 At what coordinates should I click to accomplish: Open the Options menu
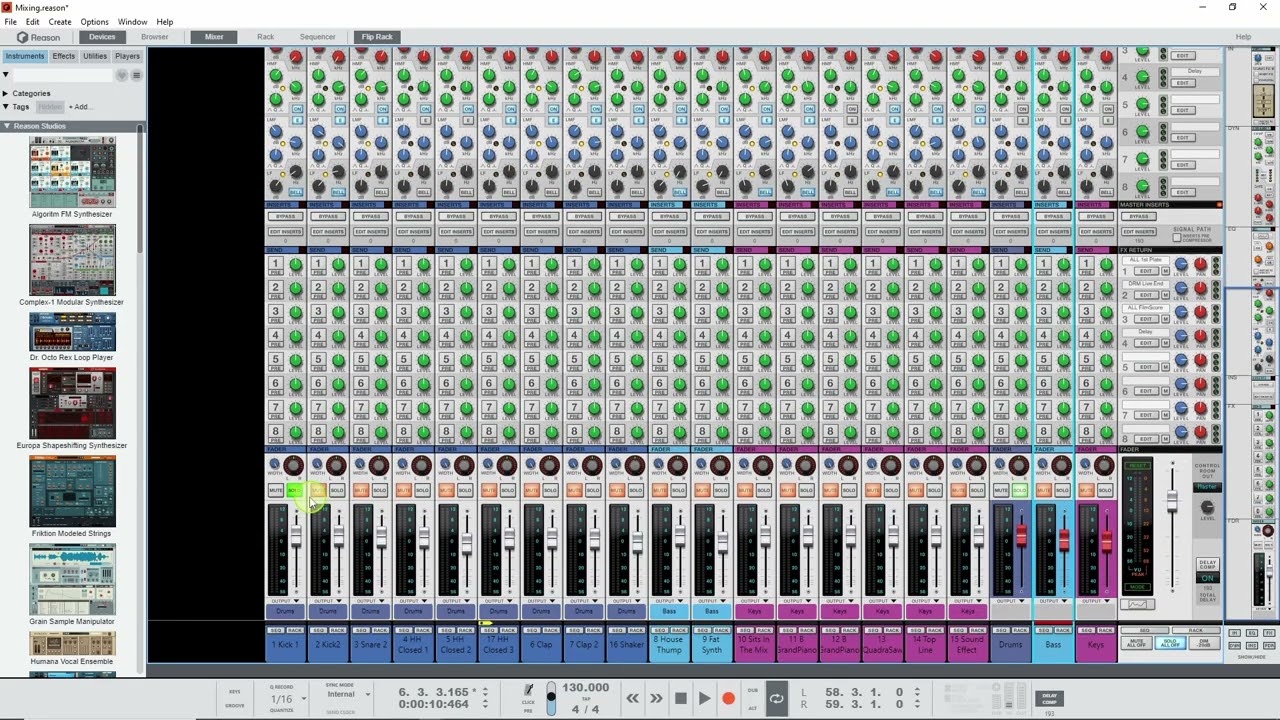(x=94, y=22)
